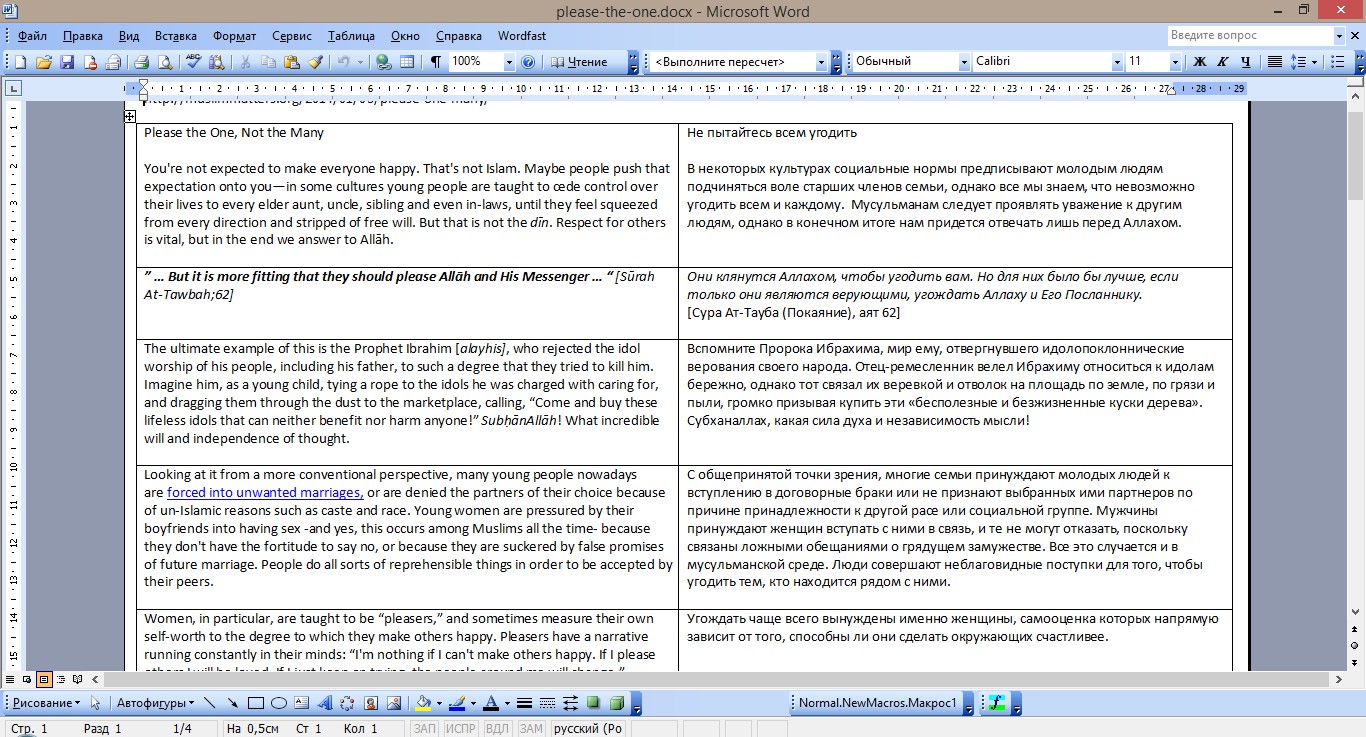
Task: Open Print Preview
Action: tap(165, 62)
